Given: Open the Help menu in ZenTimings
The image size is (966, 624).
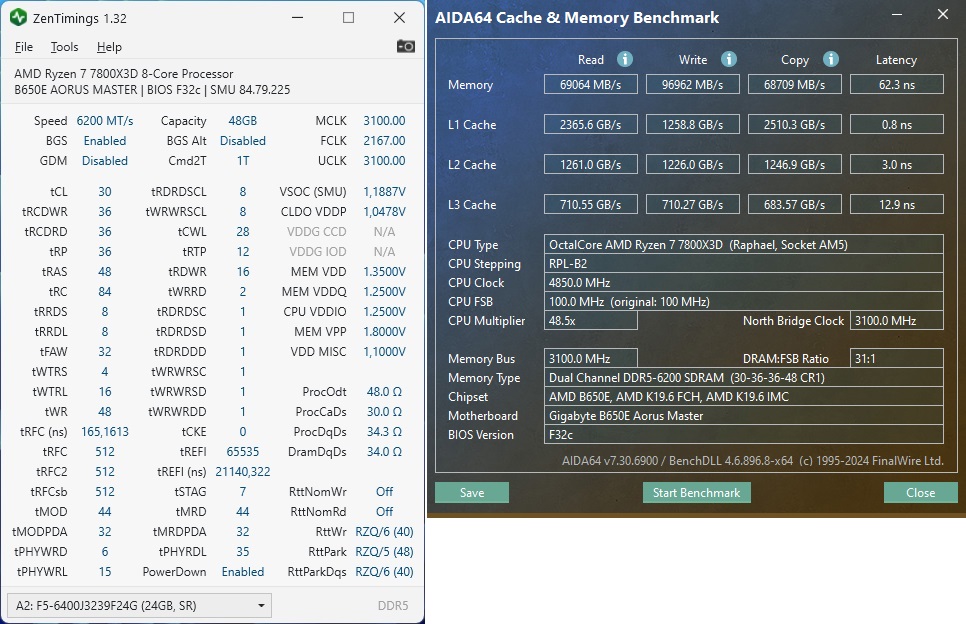Looking at the screenshot, I should (109, 47).
